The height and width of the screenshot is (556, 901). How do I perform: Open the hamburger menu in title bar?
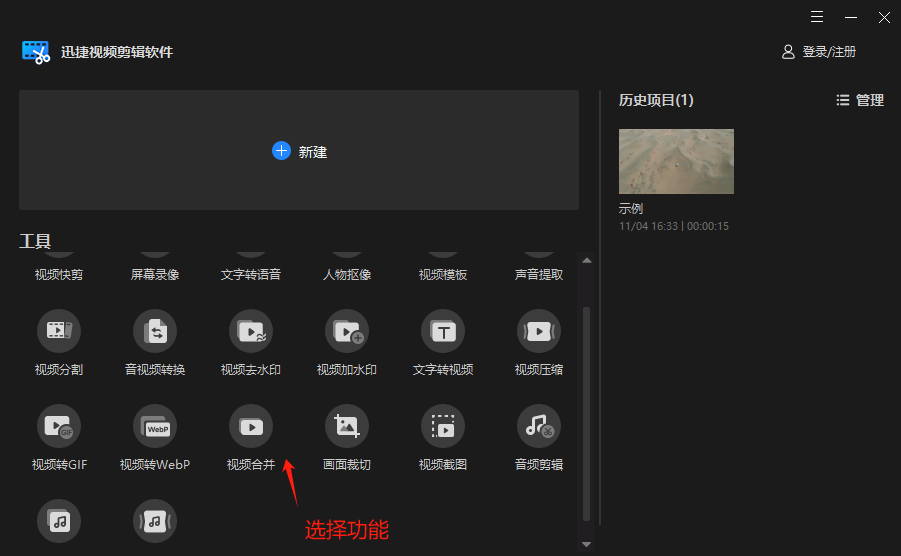point(817,17)
